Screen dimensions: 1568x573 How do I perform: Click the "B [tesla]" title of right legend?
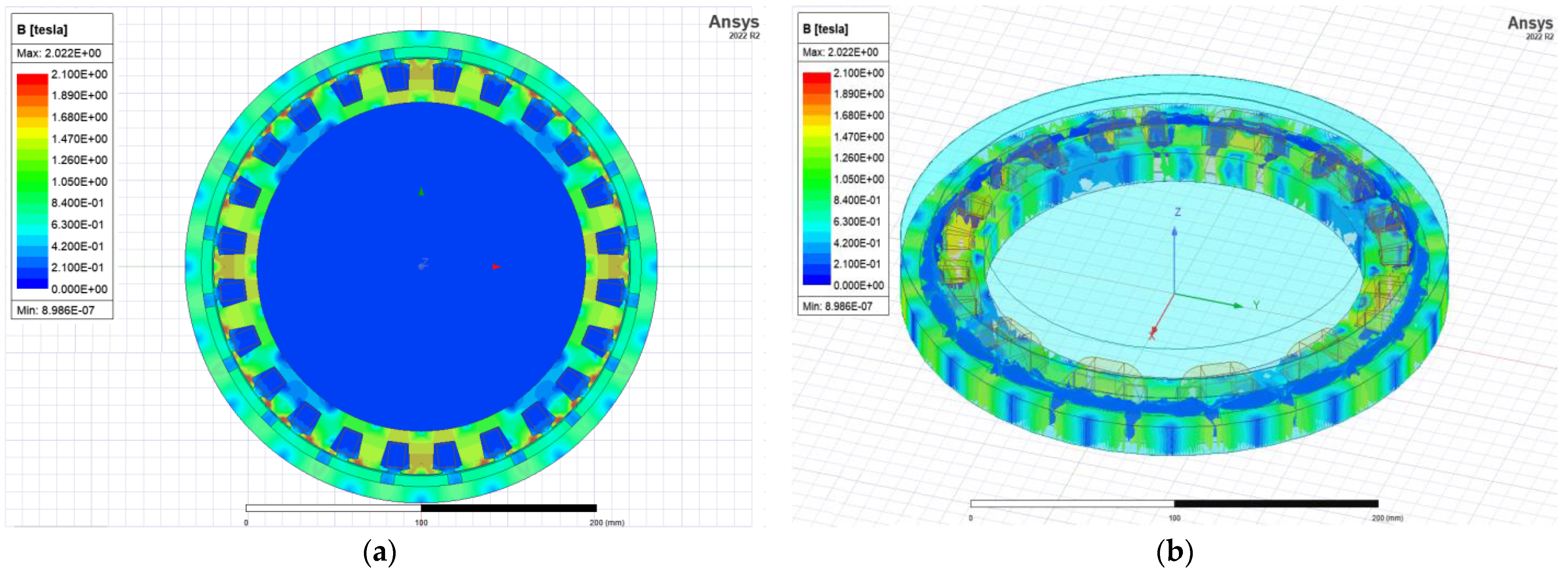[825, 28]
